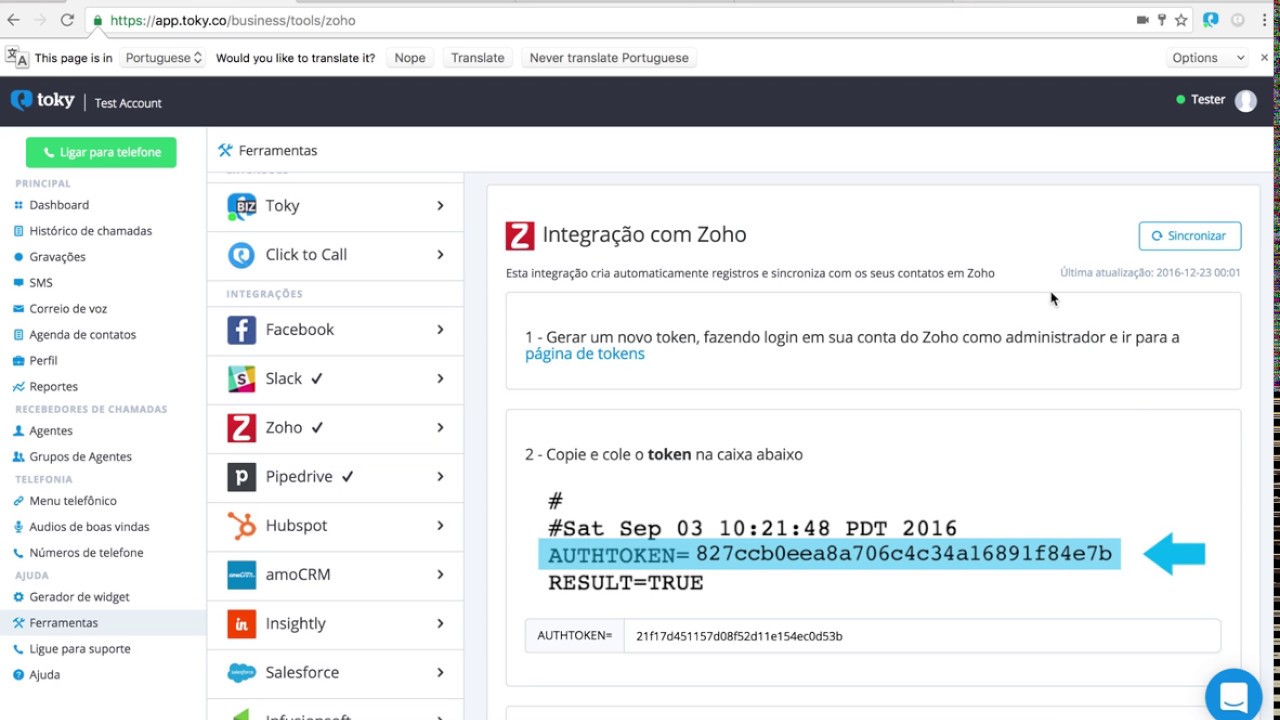Screen dimensions: 1280x720
Task: Click the Click to Call icon
Action: pyautogui.click(x=241, y=255)
